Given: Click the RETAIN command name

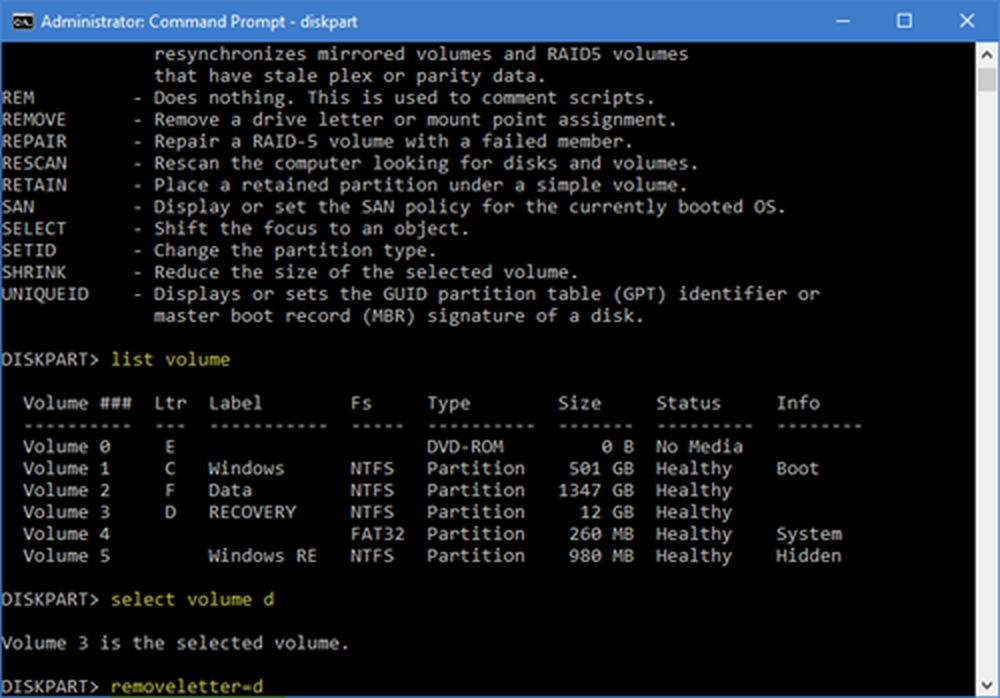Looking at the screenshot, I should [x=34, y=185].
